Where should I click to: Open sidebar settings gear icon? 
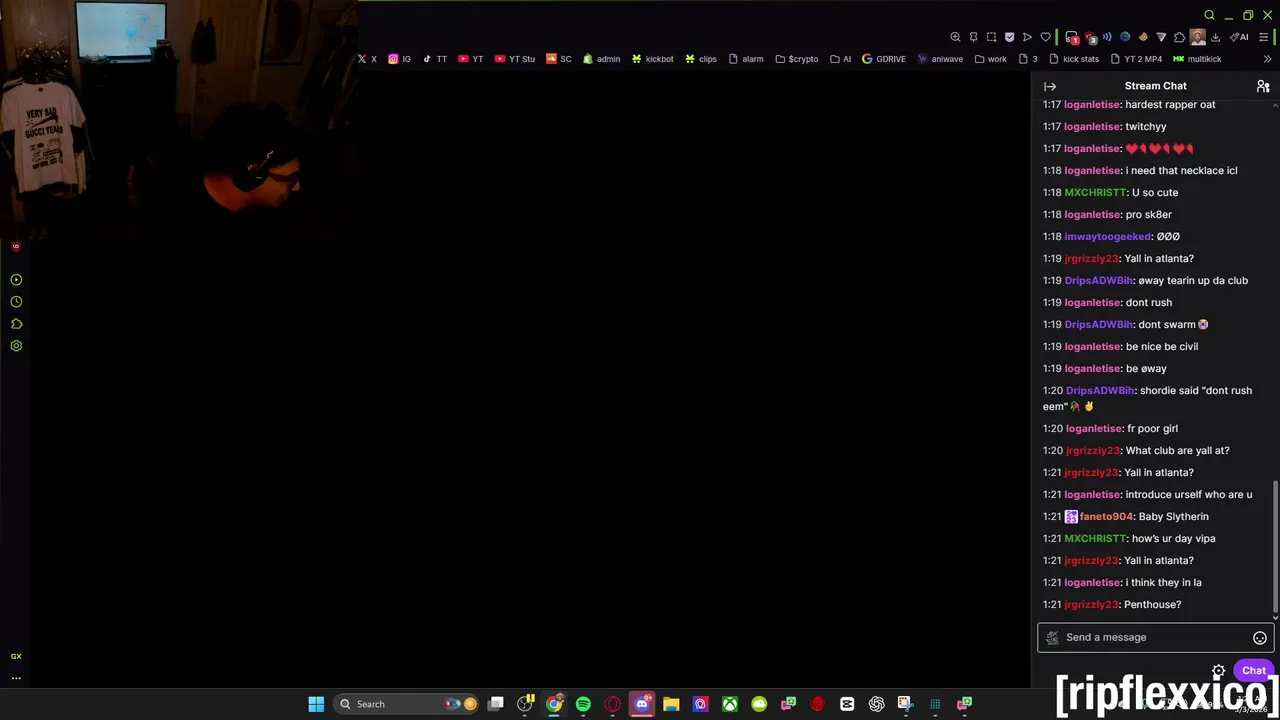coord(16,346)
